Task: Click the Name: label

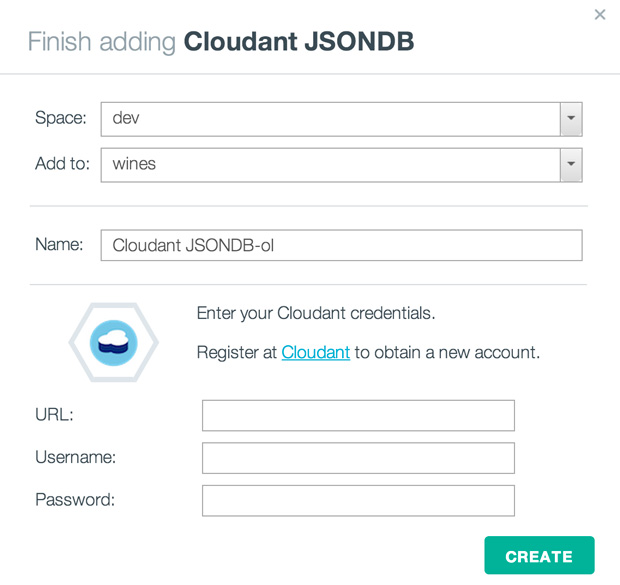Action: point(59,244)
